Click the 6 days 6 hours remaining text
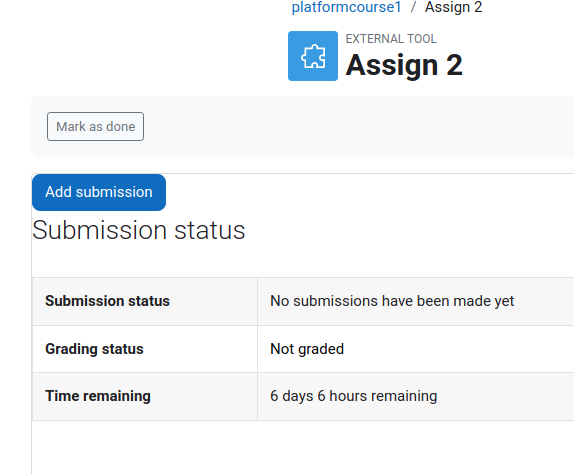 pyautogui.click(x=354, y=396)
